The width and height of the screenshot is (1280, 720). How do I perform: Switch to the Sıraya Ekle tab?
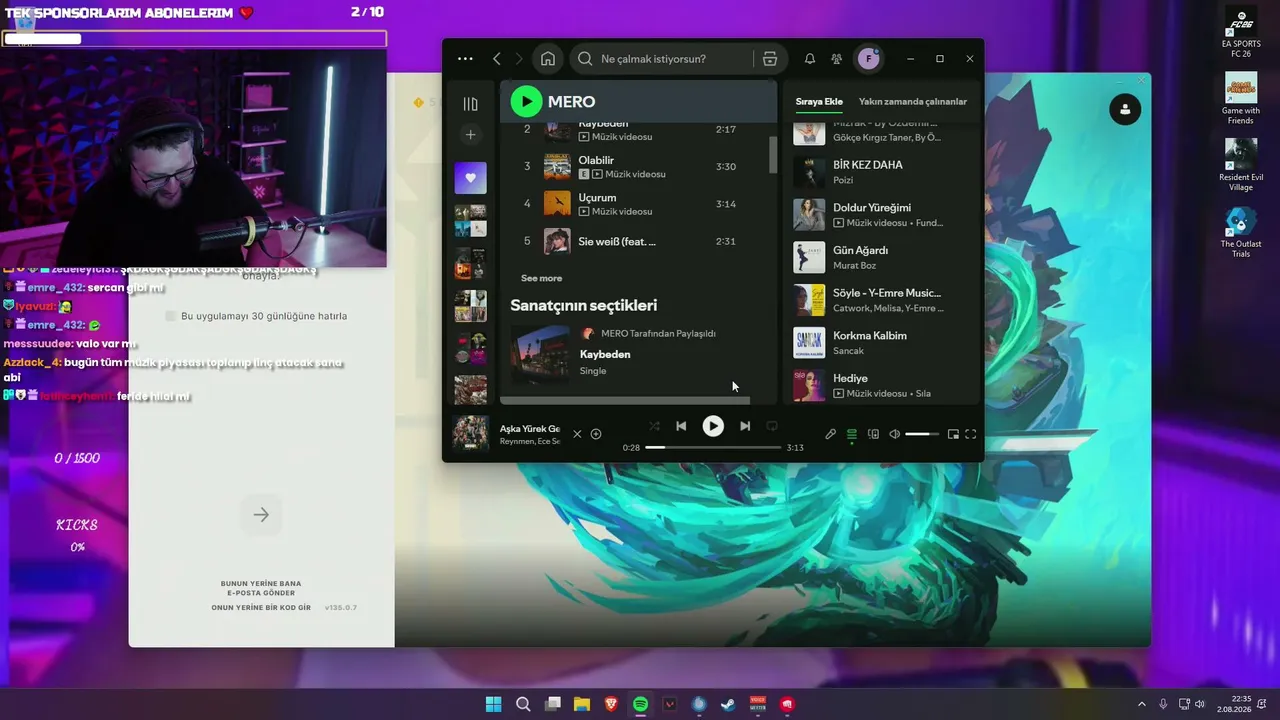pyautogui.click(x=819, y=102)
